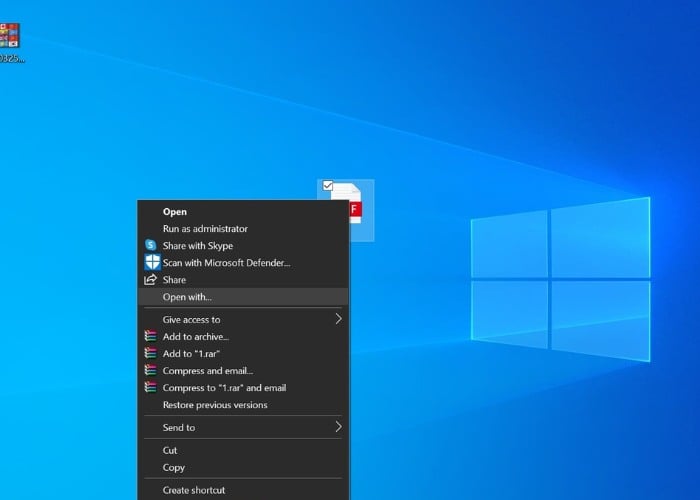
Task: Click WinRAR icon beside Compress to "1.rar" and email
Action: 150,387
